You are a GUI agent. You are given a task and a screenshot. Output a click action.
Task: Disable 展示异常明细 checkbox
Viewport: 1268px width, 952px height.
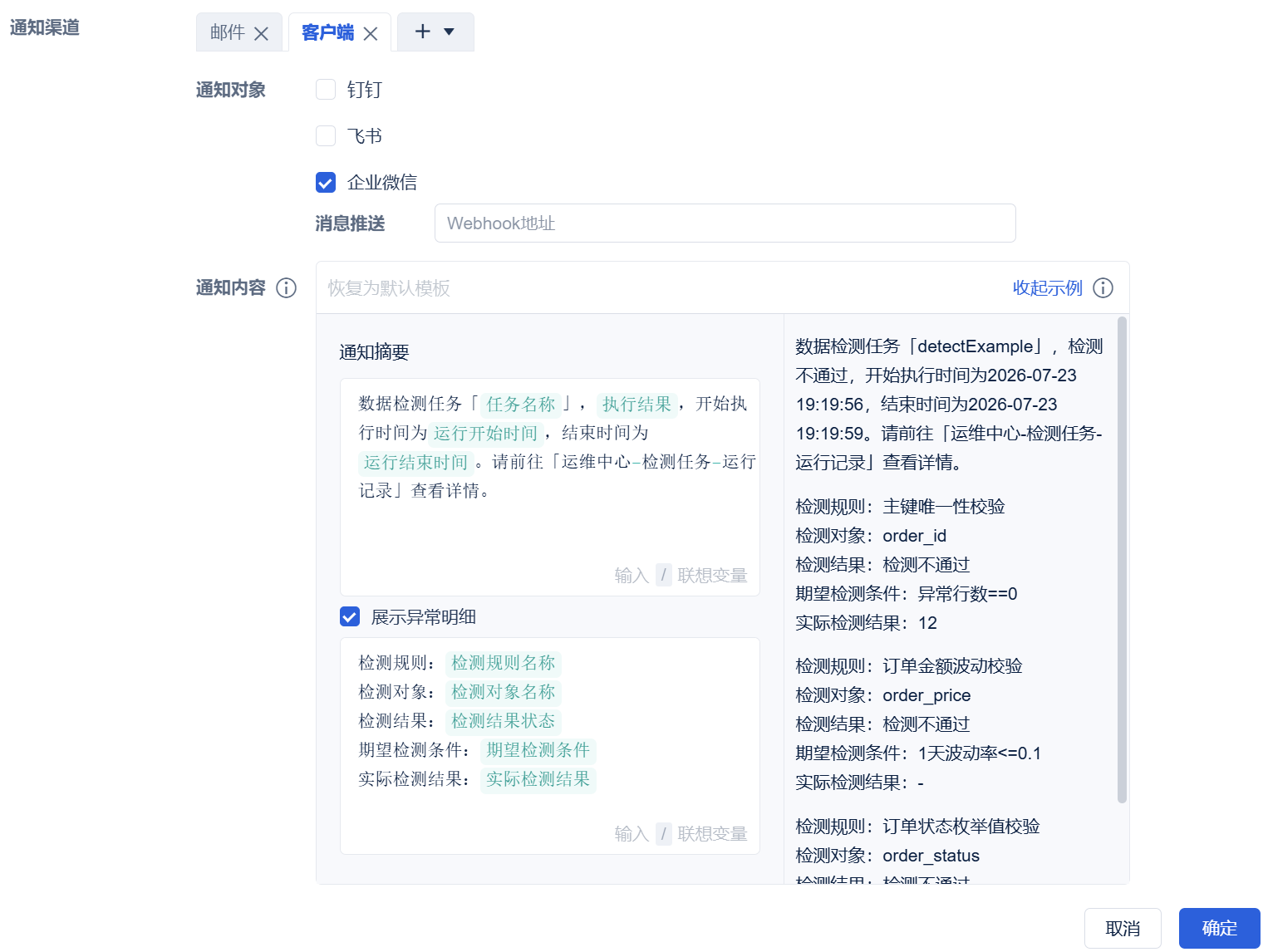click(x=350, y=616)
